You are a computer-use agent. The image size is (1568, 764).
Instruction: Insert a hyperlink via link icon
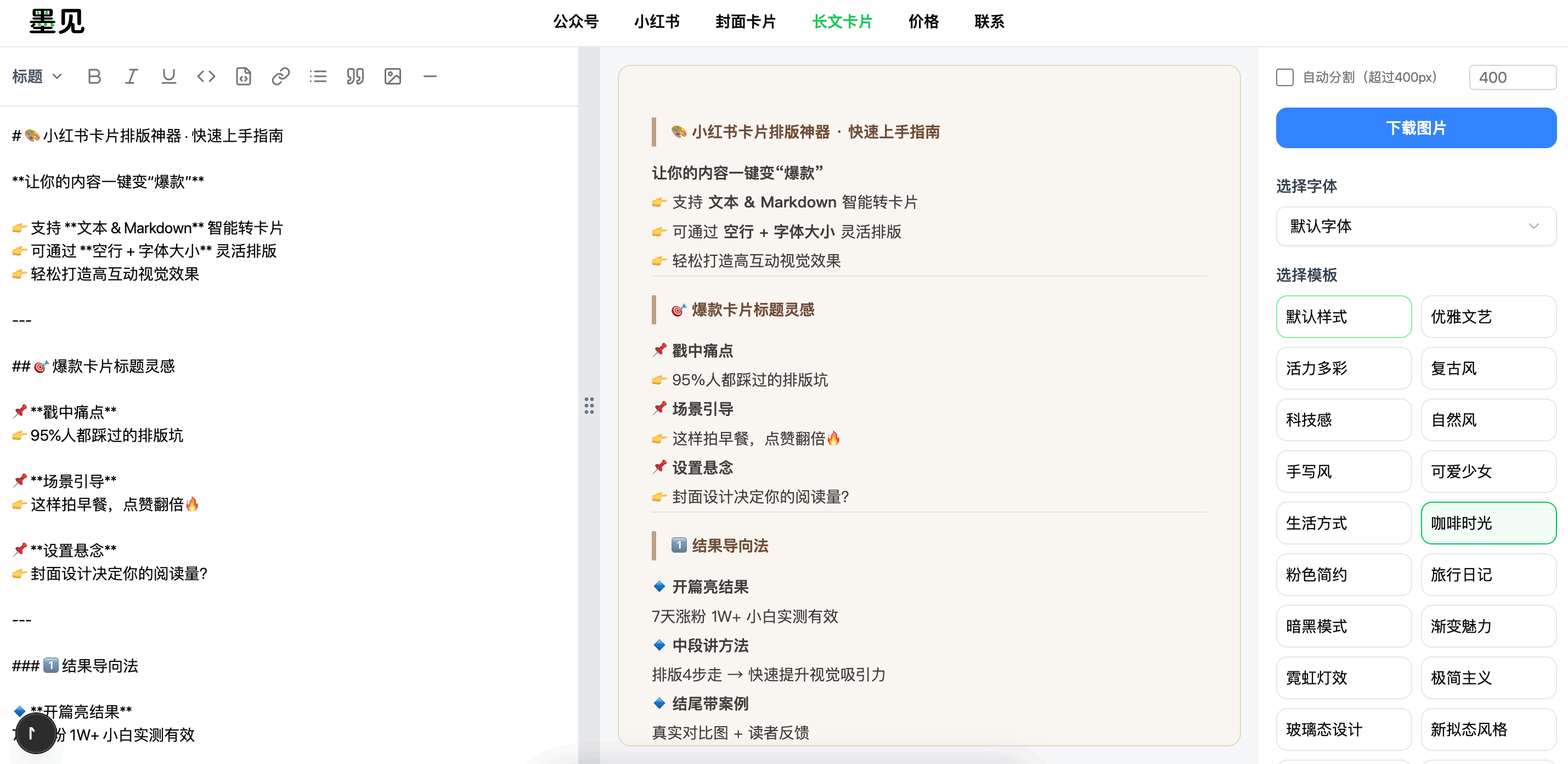(280, 77)
